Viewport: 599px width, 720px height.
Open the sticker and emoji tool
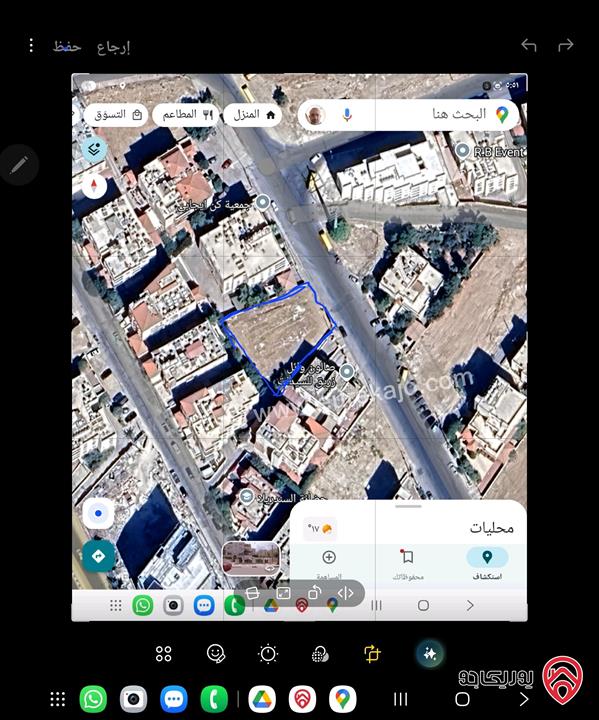coord(216,653)
